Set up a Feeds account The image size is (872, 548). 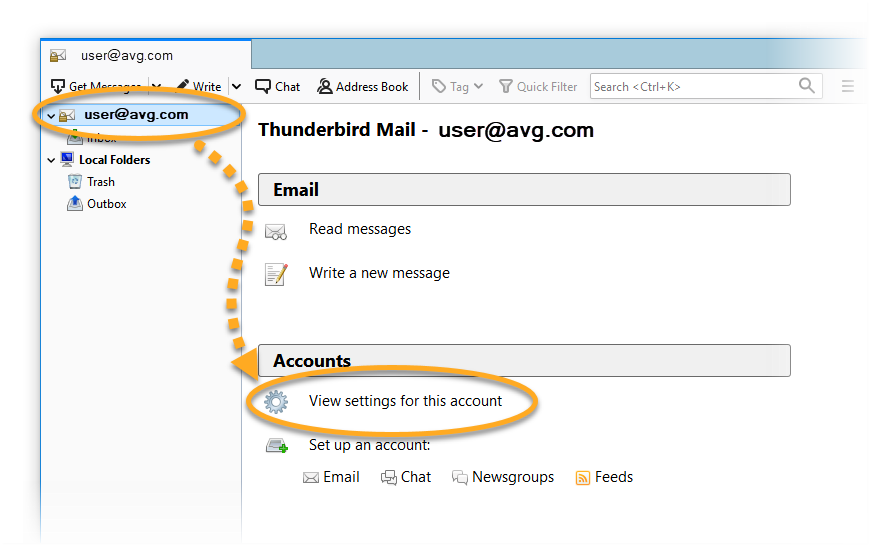(613, 477)
